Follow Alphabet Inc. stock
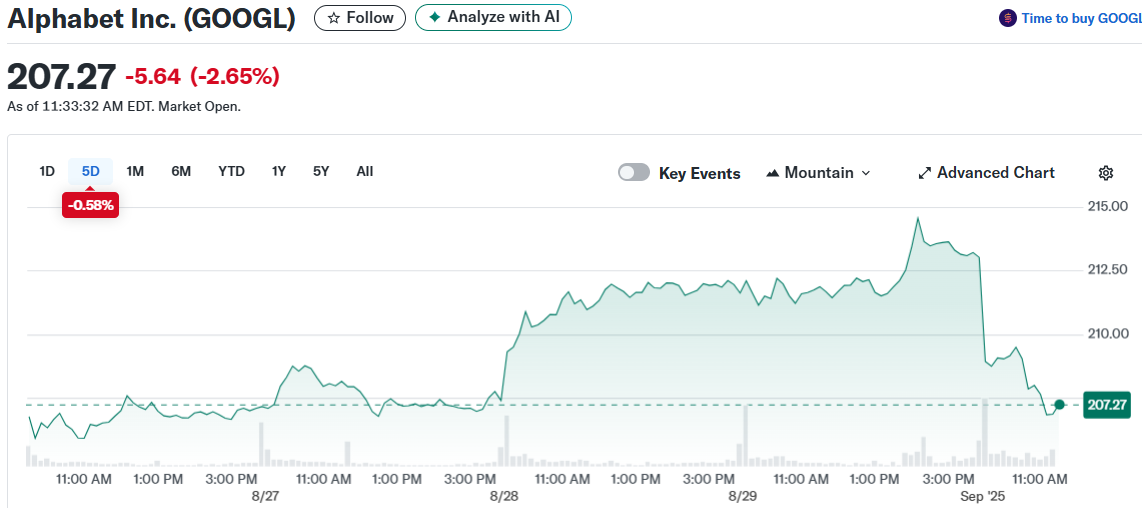The height and width of the screenshot is (508, 1142). [x=360, y=17]
